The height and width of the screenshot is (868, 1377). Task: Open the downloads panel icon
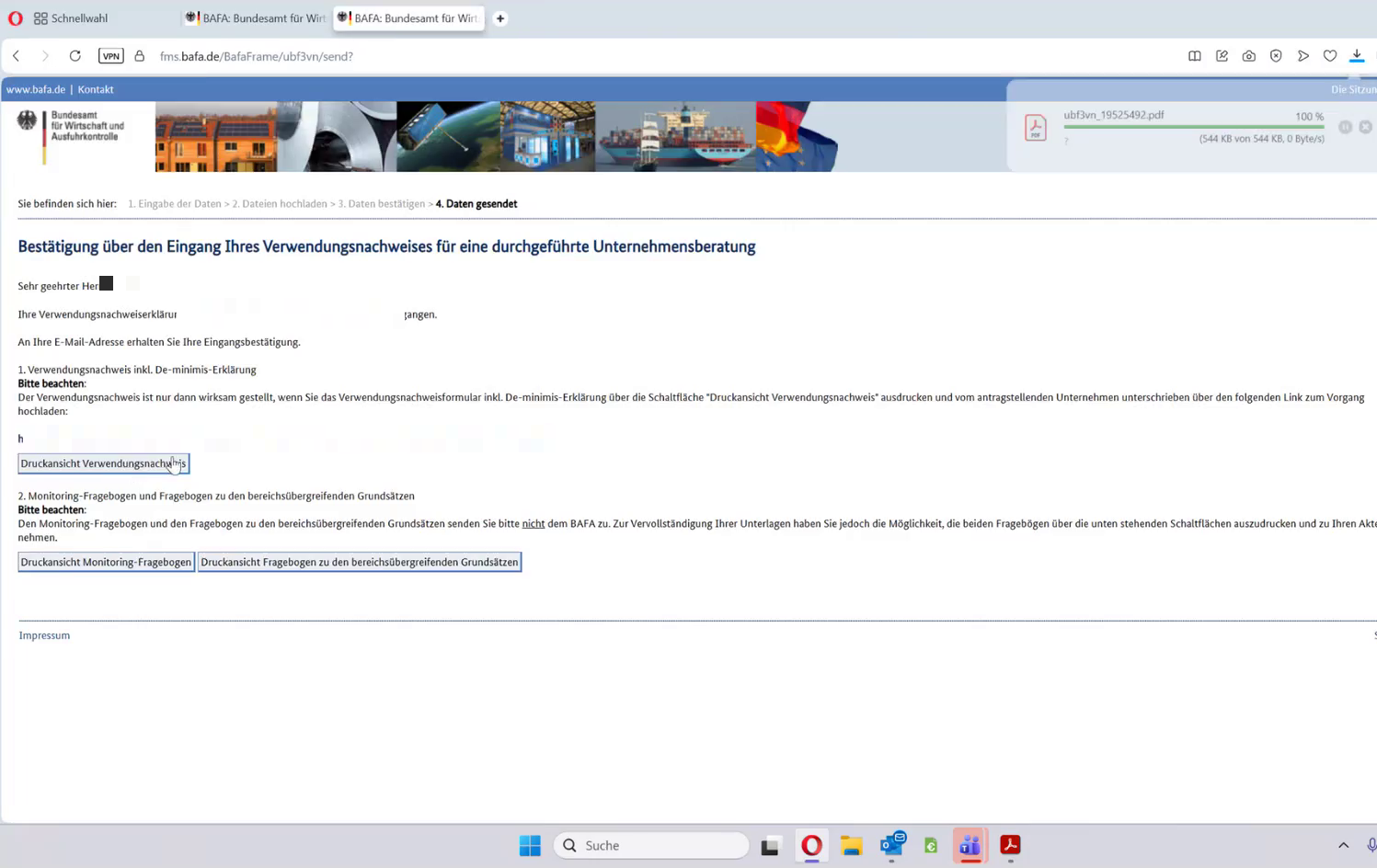tap(1357, 56)
